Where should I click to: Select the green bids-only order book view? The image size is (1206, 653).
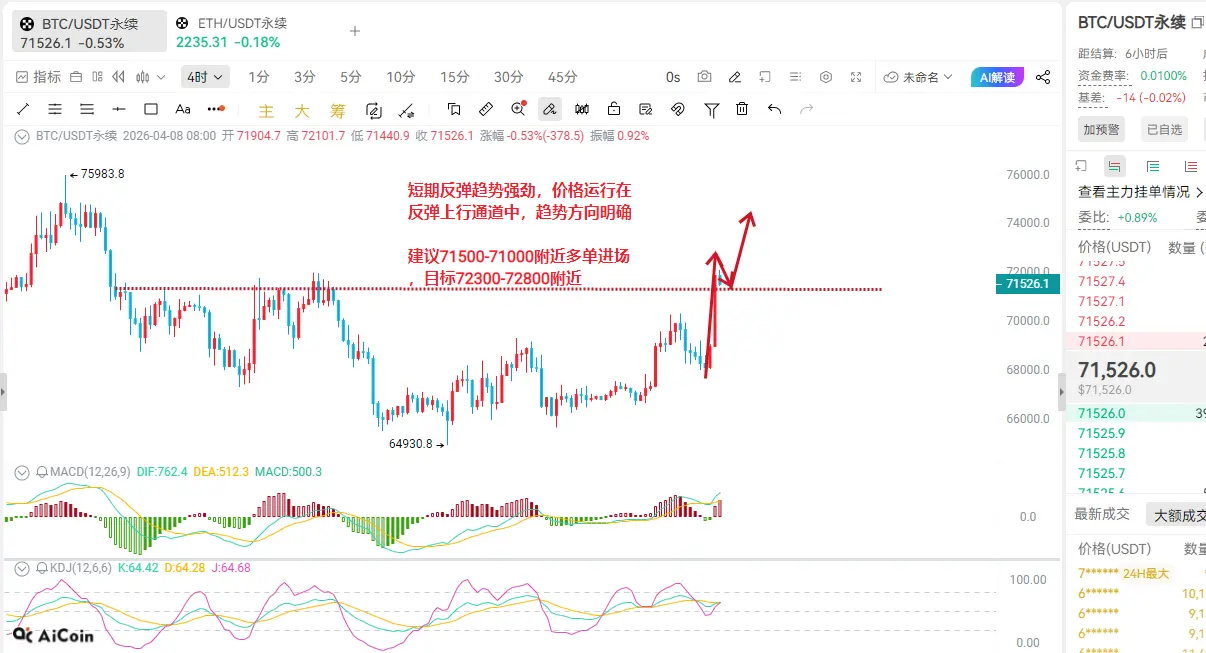click(x=1153, y=166)
